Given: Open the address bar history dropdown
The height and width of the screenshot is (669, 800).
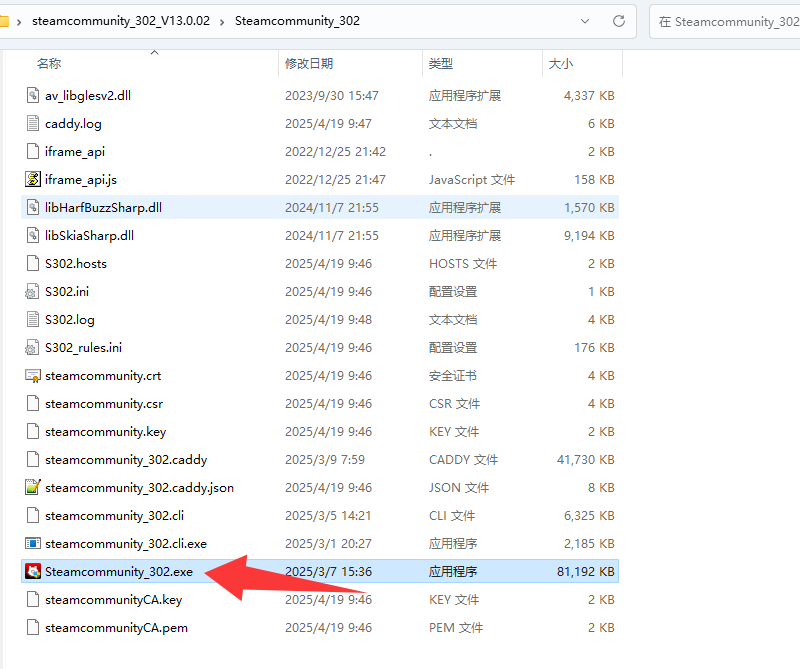Looking at the screenshot, I should 584,20.
